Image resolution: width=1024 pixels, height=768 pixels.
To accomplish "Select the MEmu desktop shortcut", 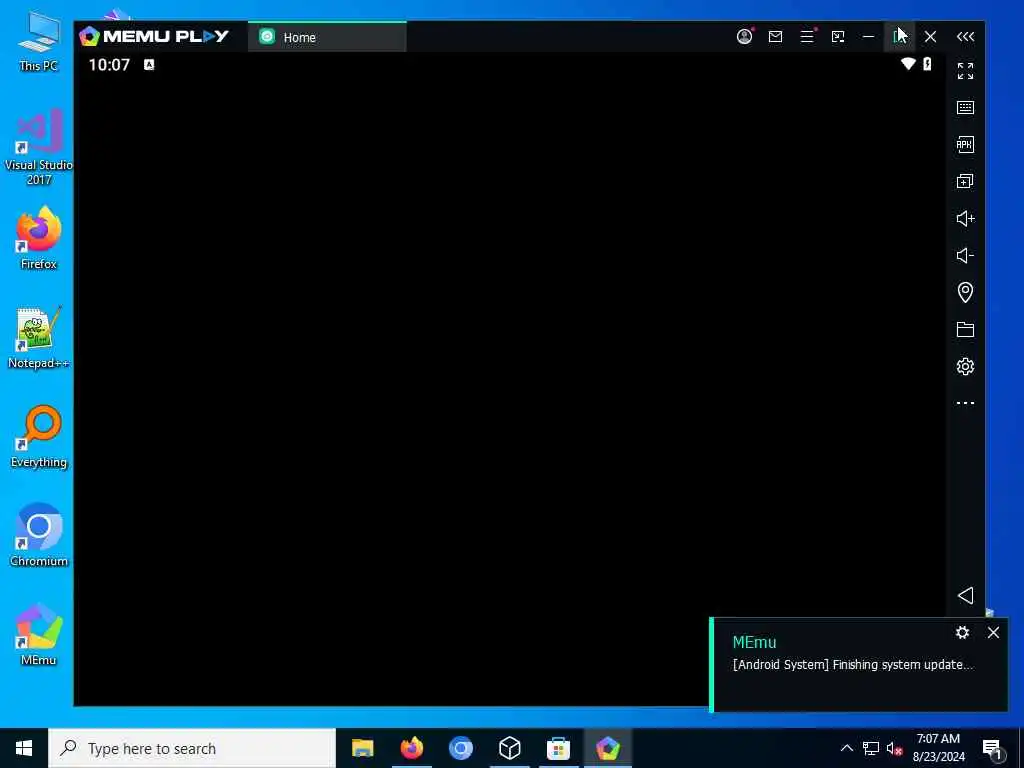I will pos(39,634).
